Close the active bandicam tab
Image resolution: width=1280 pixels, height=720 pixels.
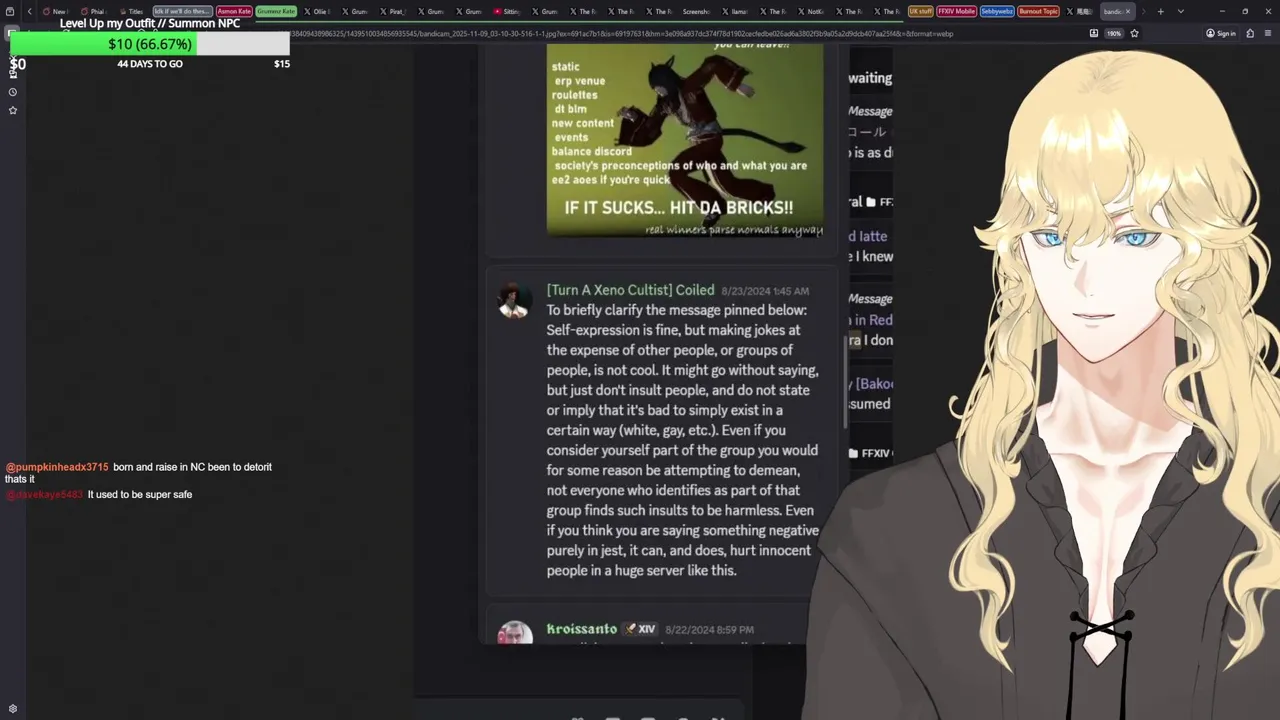[x=1128, y=11]
